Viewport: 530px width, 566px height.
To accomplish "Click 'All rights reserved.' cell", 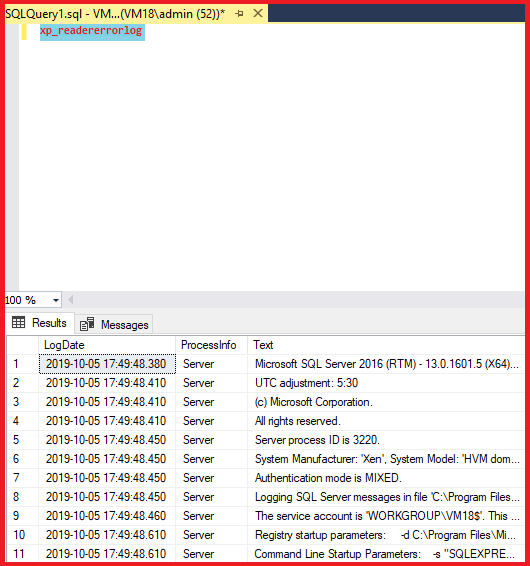I will (x=386, y=421).
